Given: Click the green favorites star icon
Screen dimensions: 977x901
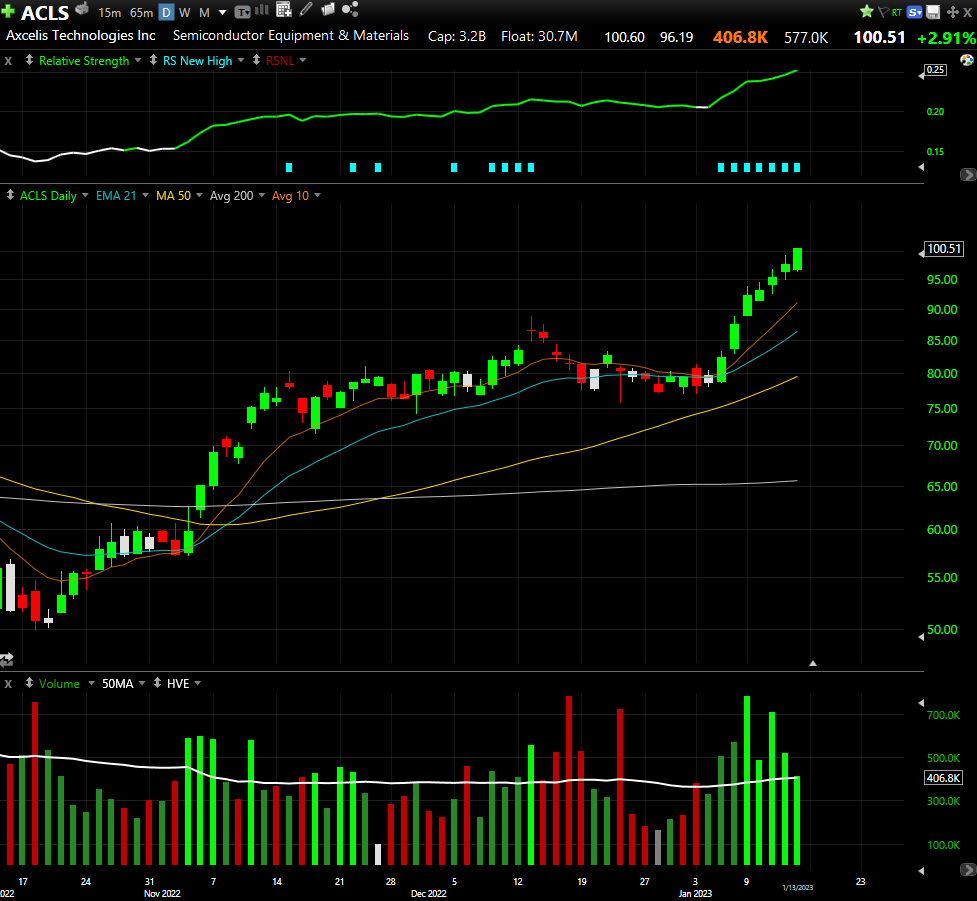Looking at the screenshot, I should click(x=866, y=11).
